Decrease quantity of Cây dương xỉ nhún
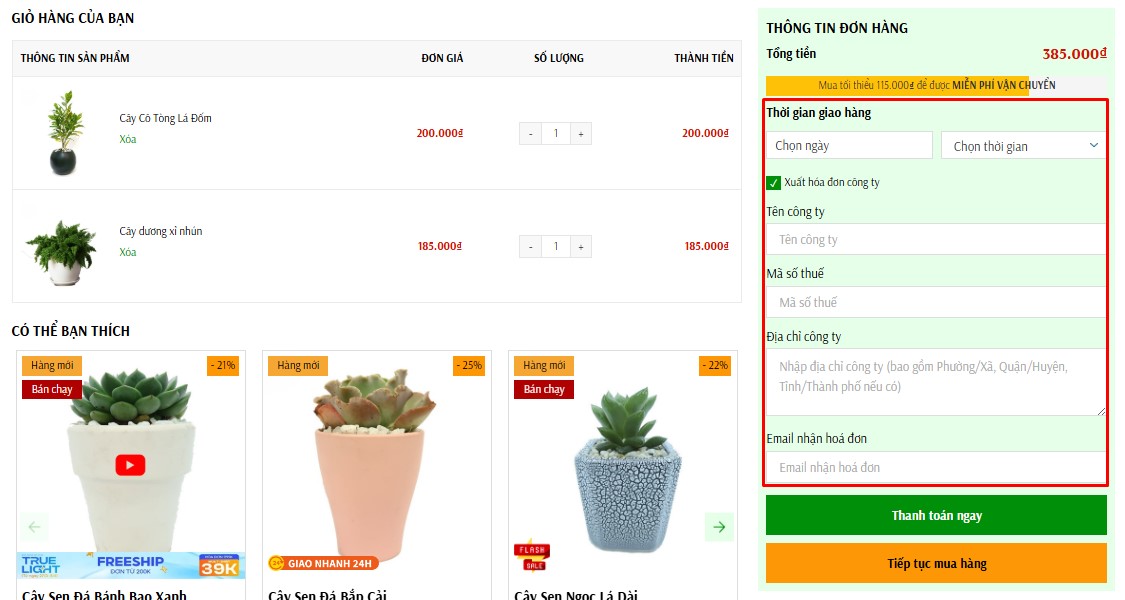This screenshot has width=1125, height=600. coord(530,246)
